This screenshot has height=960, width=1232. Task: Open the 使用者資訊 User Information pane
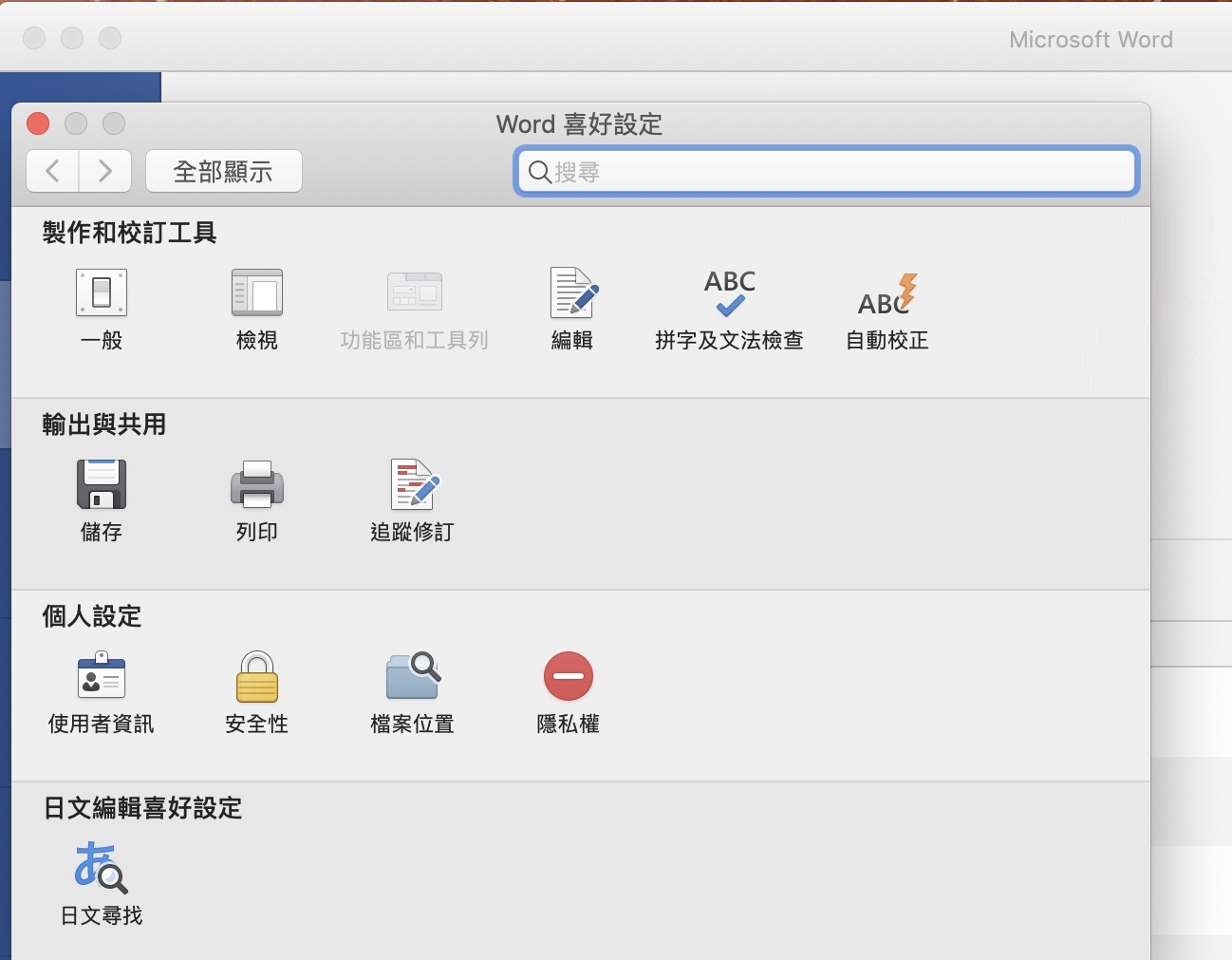(x=102, y=677)
